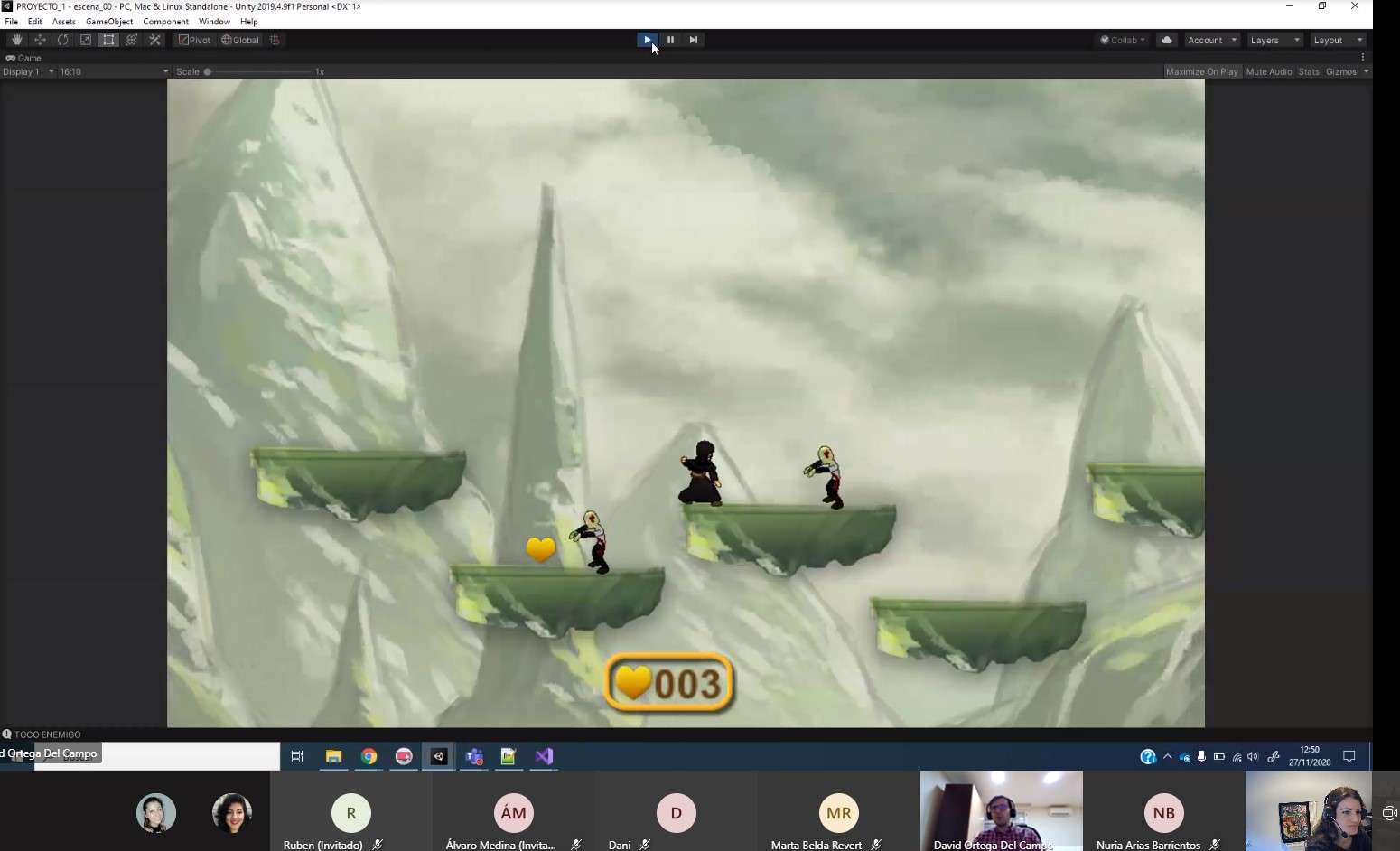Open the Account dropdown
Viewport: 1400px width, 851px height.
[x=1212, y=40]
